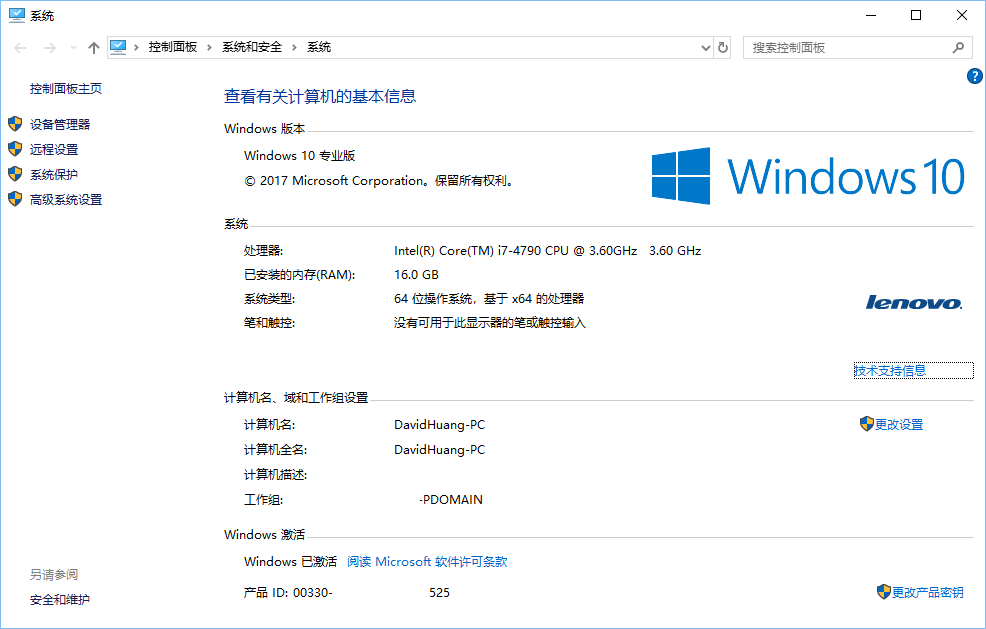This screenshot has width=986, height=629.
Task: Click 产品 ID: 00330- text
Action: click(x=288, y=593)
